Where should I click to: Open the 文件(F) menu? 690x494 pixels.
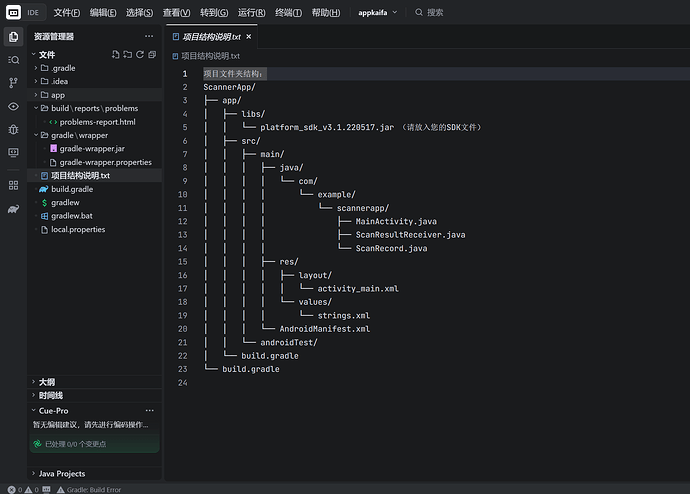click(67, 12)
